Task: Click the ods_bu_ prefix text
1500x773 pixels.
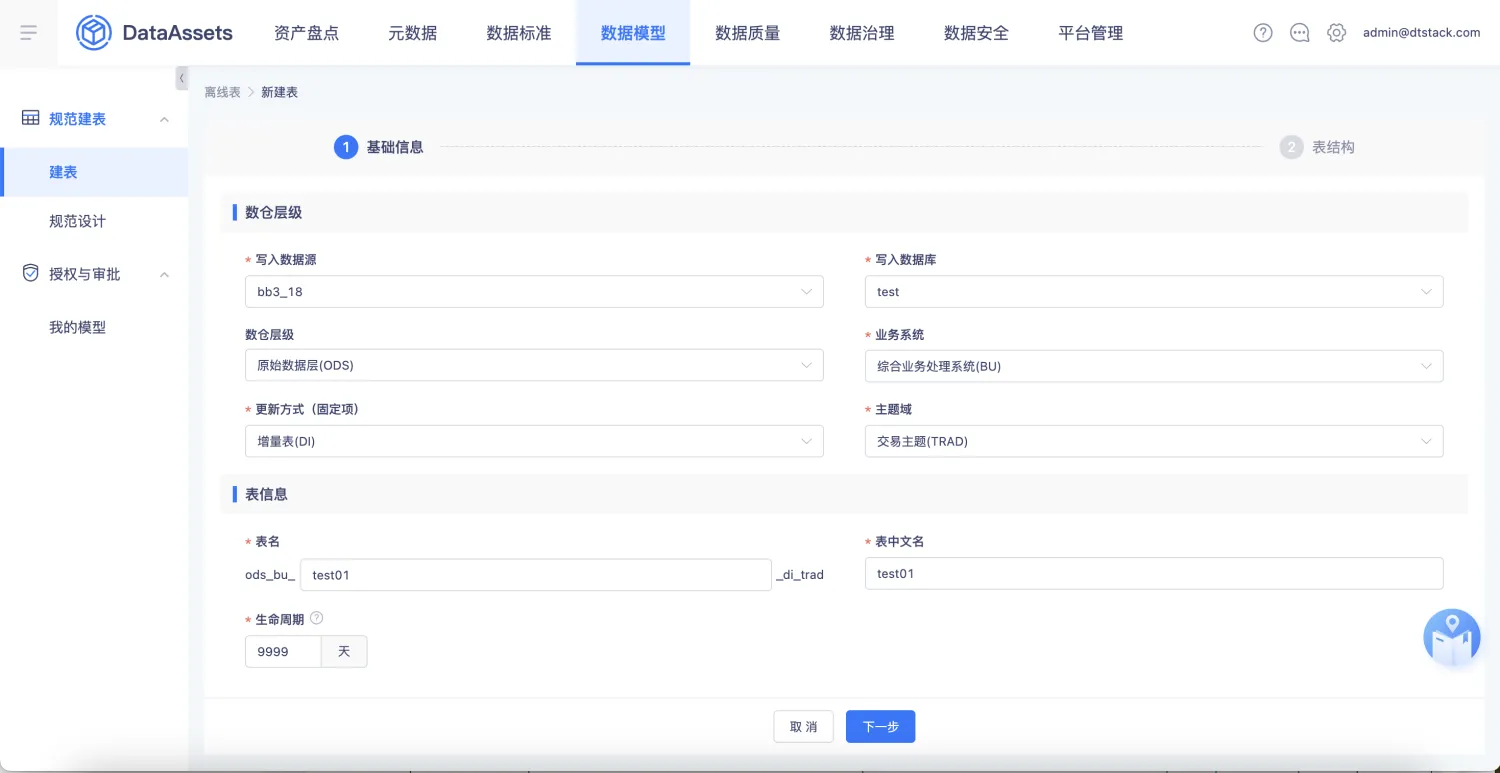Action: 270,575
